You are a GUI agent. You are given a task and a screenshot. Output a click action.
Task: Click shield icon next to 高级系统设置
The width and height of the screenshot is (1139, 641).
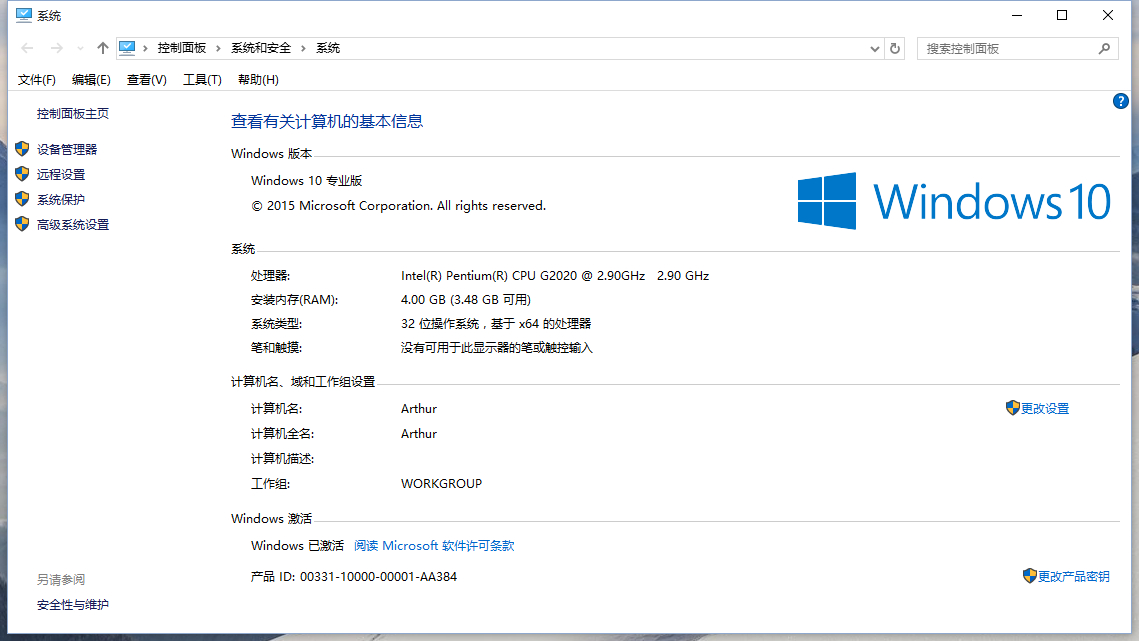(22, 224)
